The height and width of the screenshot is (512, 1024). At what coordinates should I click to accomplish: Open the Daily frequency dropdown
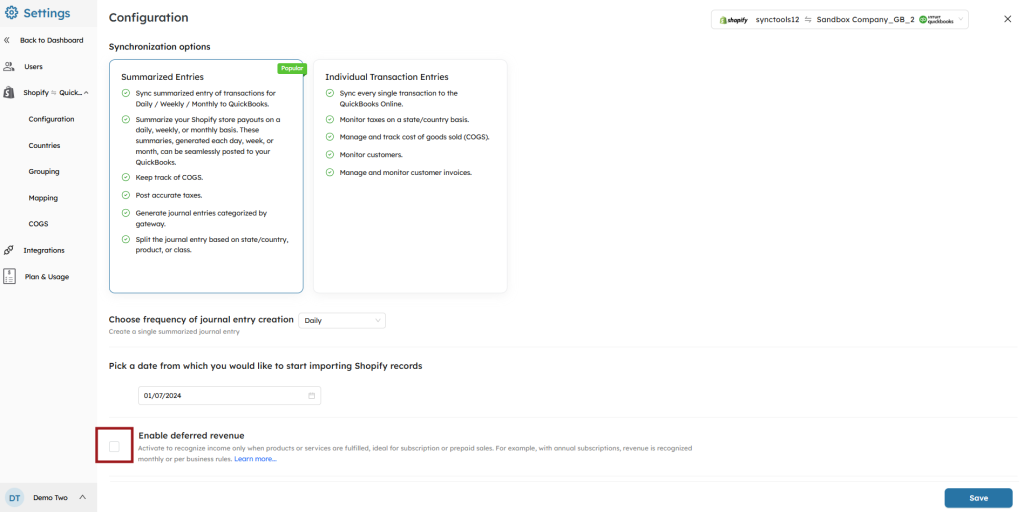coord(342,320)
